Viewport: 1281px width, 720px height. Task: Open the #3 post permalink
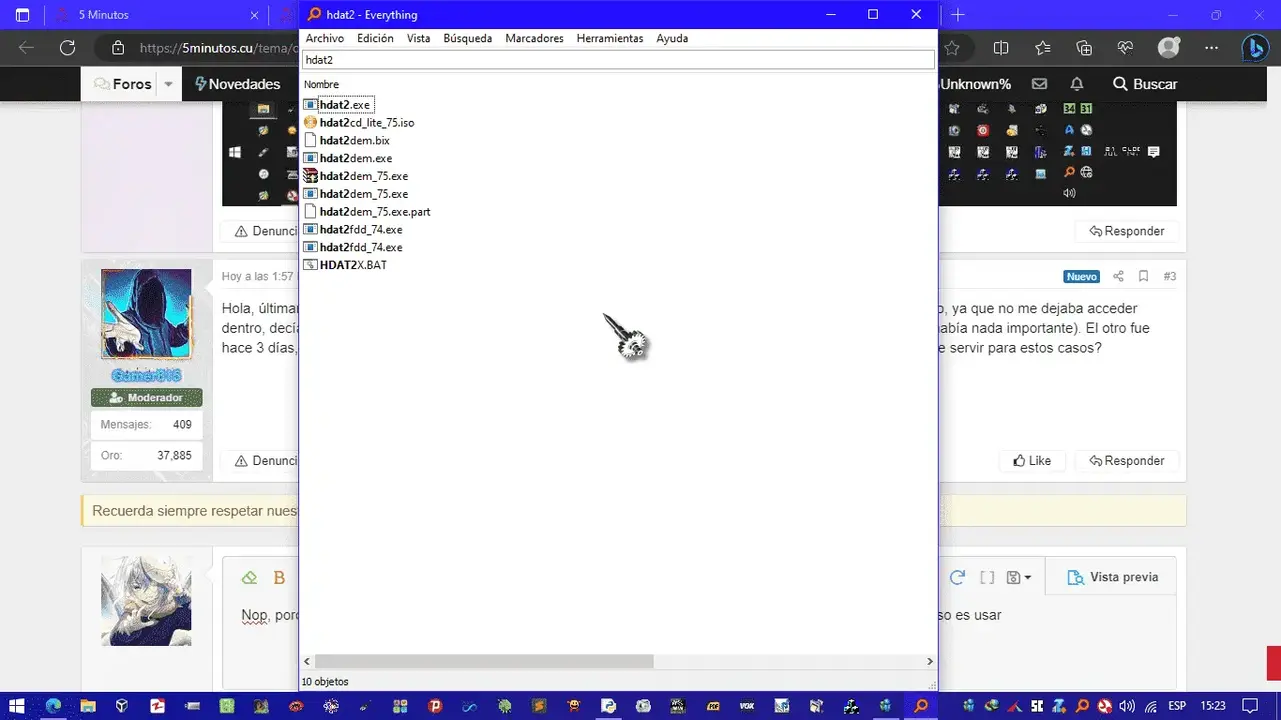[x=1169, y=276]
